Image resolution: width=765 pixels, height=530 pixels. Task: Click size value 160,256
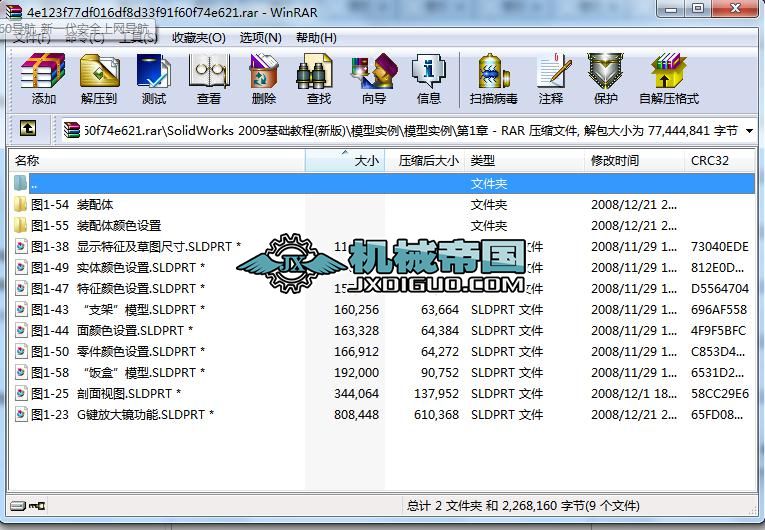pos(356,309)
